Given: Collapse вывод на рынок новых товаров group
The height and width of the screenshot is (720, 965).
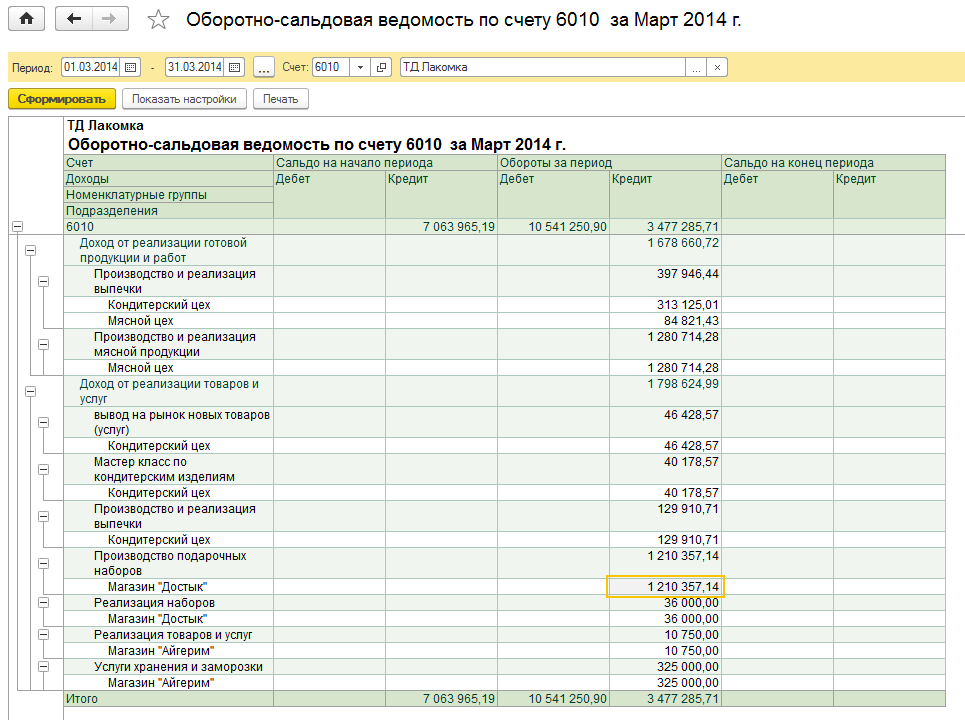Looking at the screenshot, I should tap(44, 423).
